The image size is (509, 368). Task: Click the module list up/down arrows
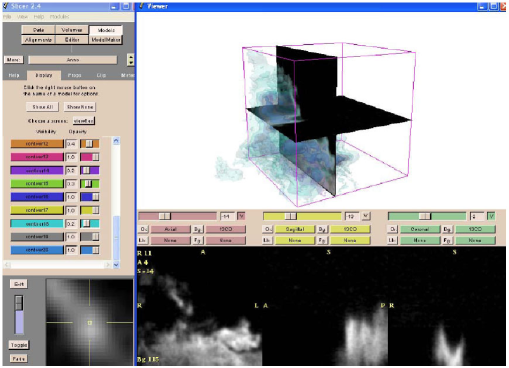tap(131, 60)
